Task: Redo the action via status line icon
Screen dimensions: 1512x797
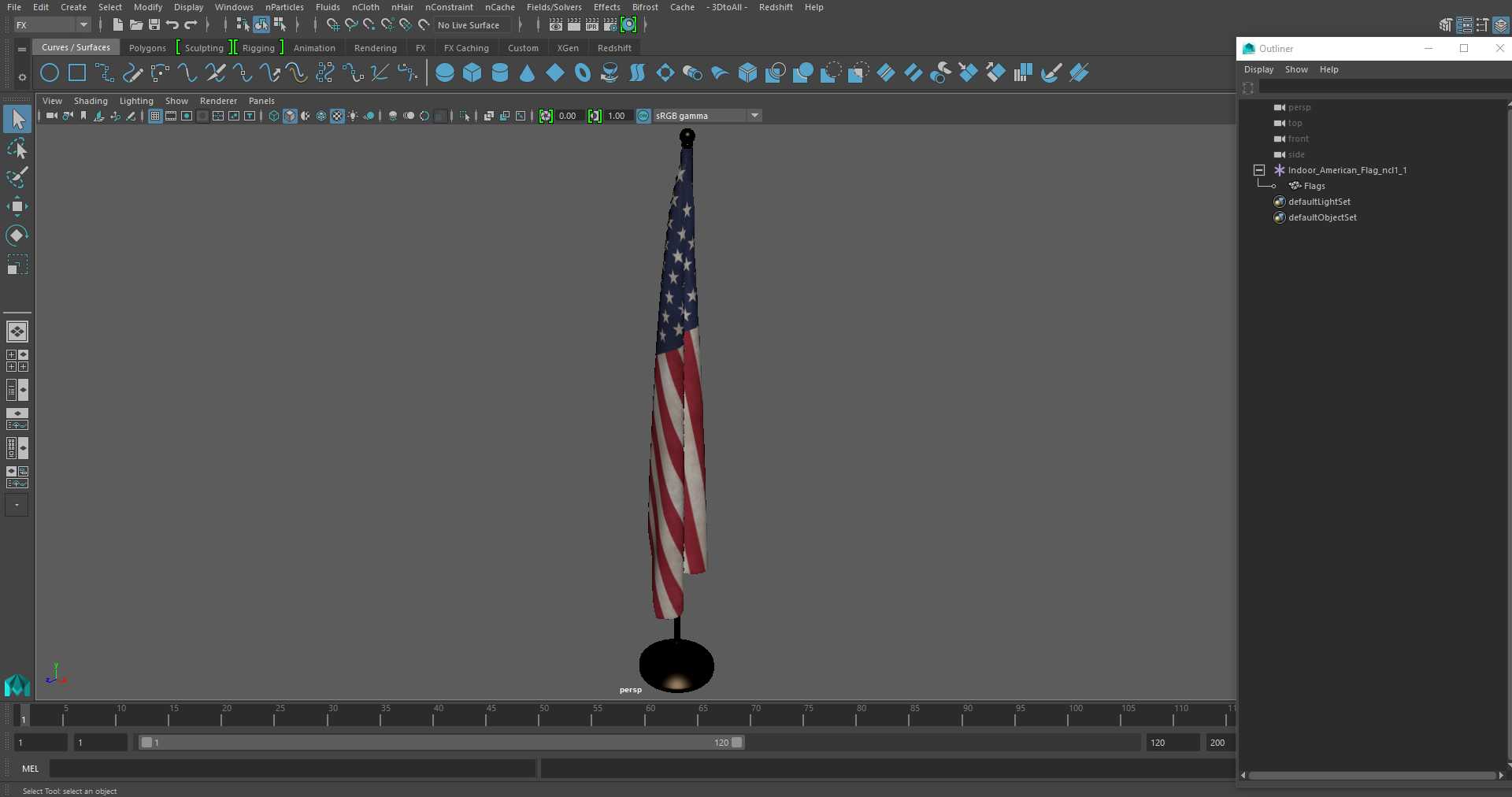Action: pos(191,25)
